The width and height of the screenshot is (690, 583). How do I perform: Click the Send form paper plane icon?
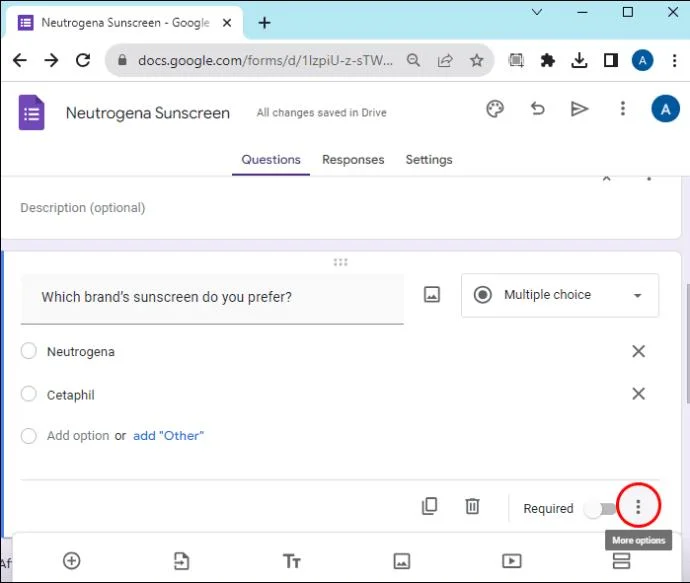pos(579,109)
